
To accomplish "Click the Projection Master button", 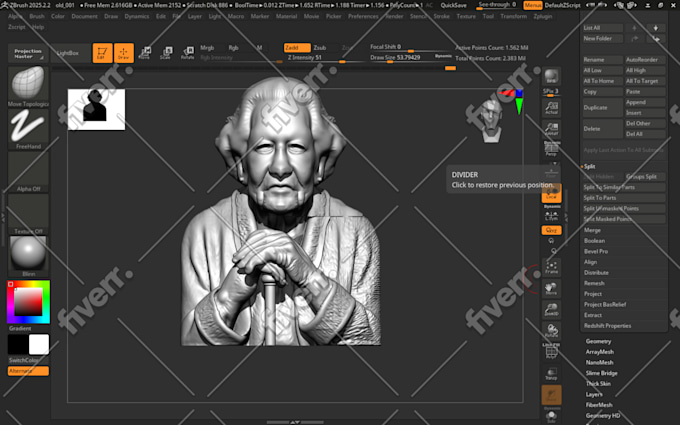I will [x=27, y=53].
